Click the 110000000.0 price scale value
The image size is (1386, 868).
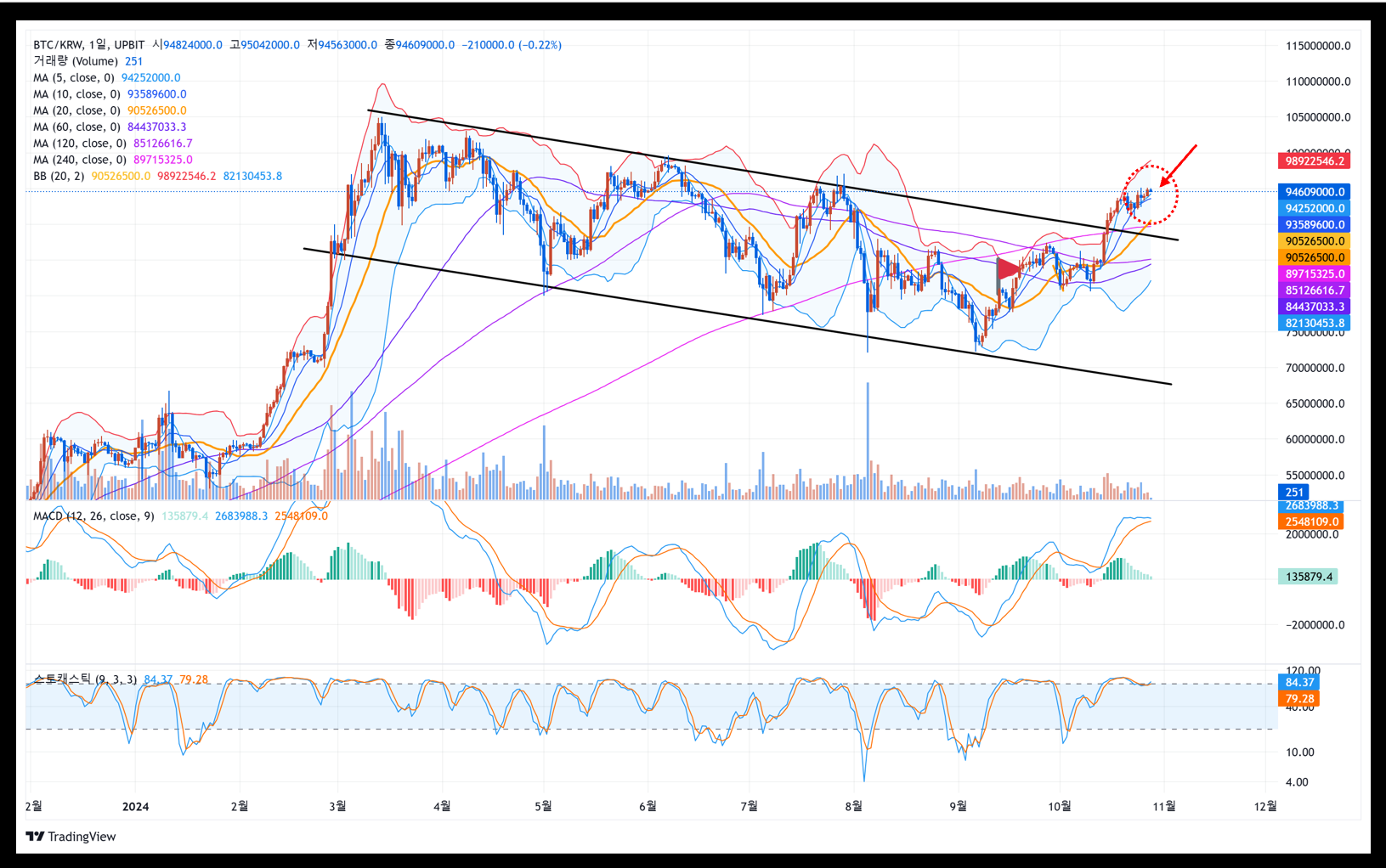tap(1318, 82)
